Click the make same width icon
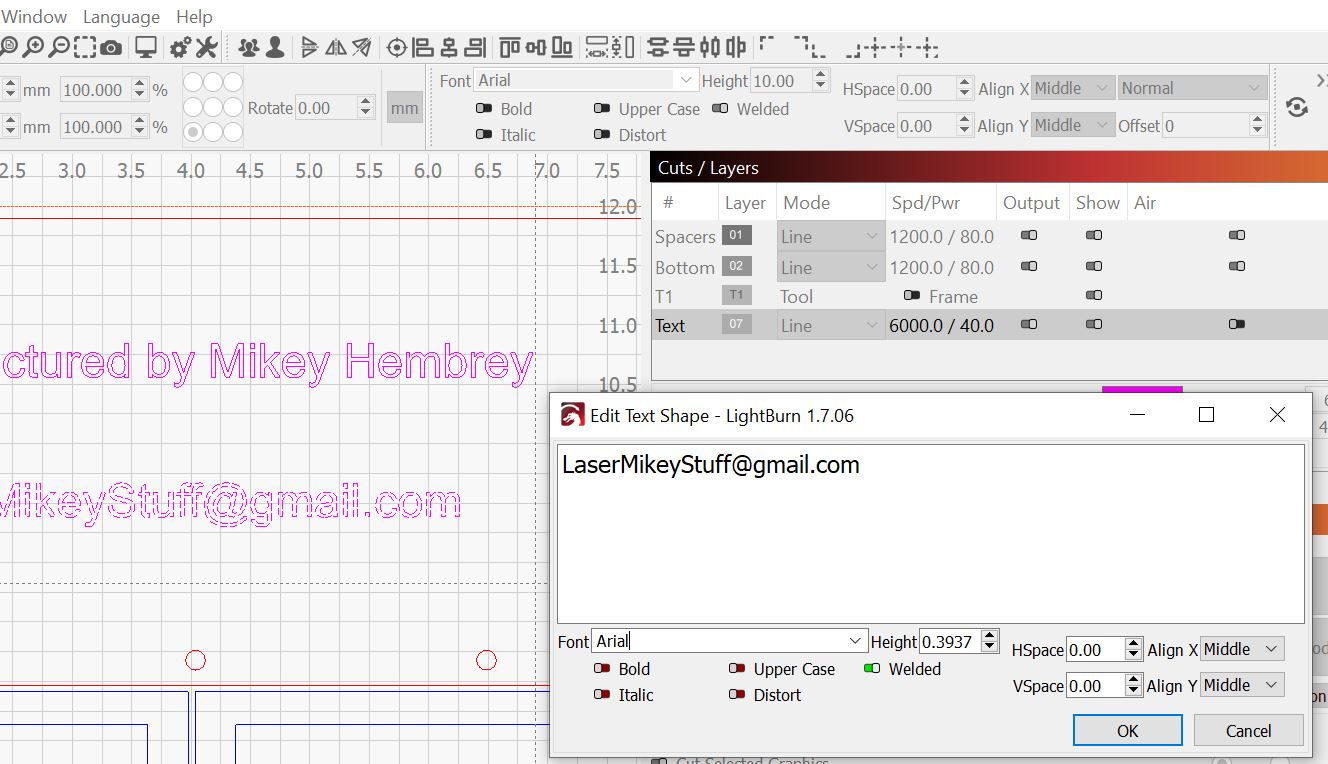Screen dimensions: 1328x764 coord(597,47)
